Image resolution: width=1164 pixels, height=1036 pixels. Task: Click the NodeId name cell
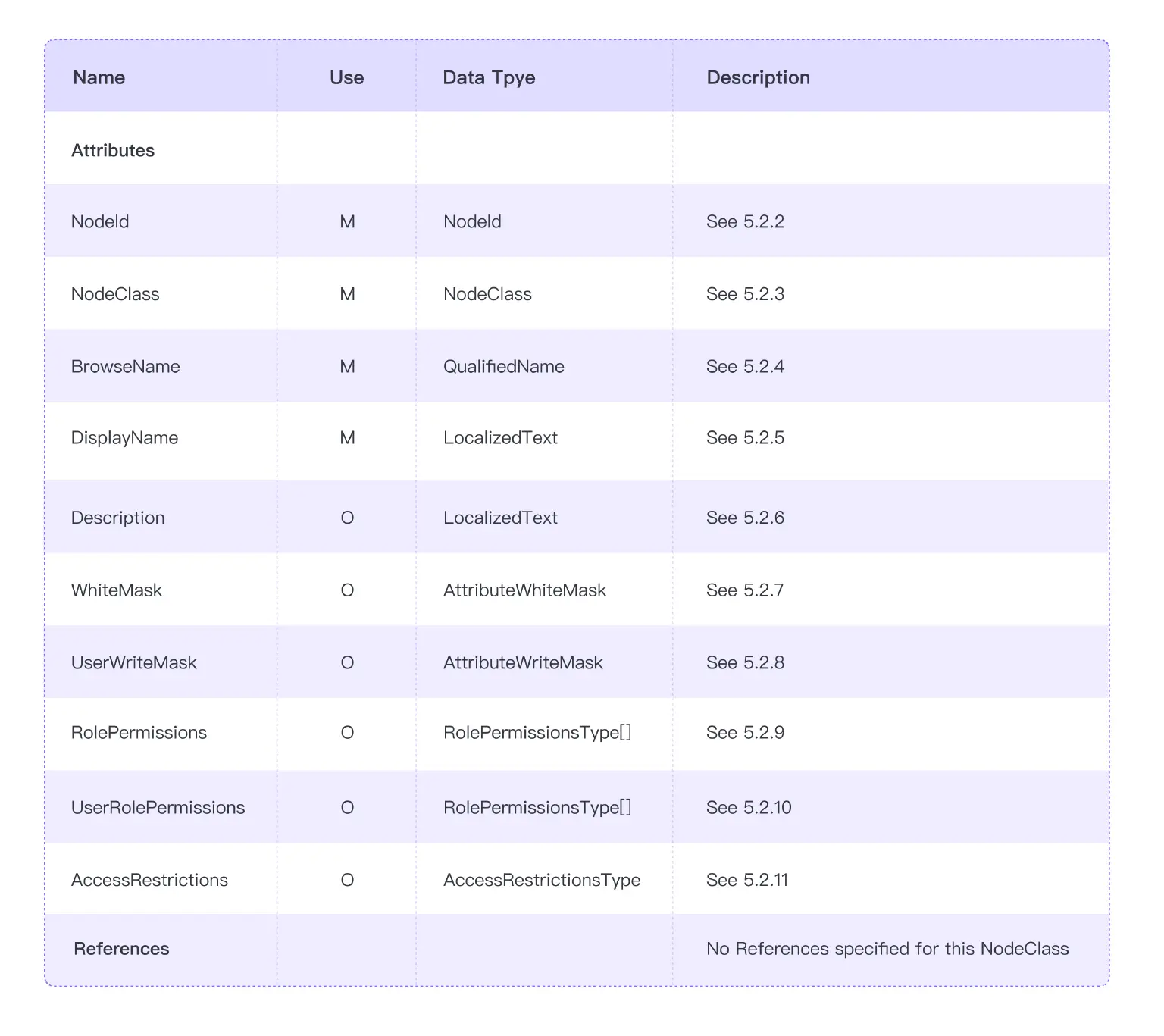[x=100, y=221]
